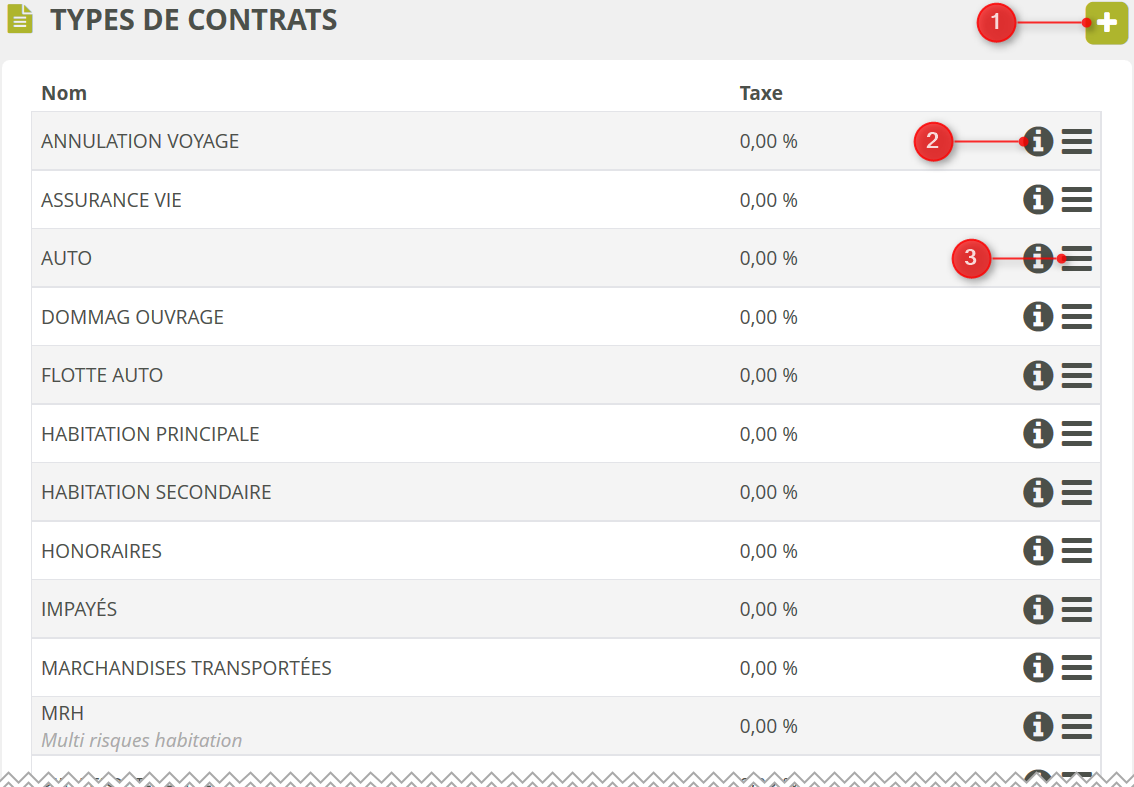Click the FLOTTE AUTO contract name
Image resolution: width=1134 pixels, height=787 pixels.
pyautogui.click(x=102, y=375)
